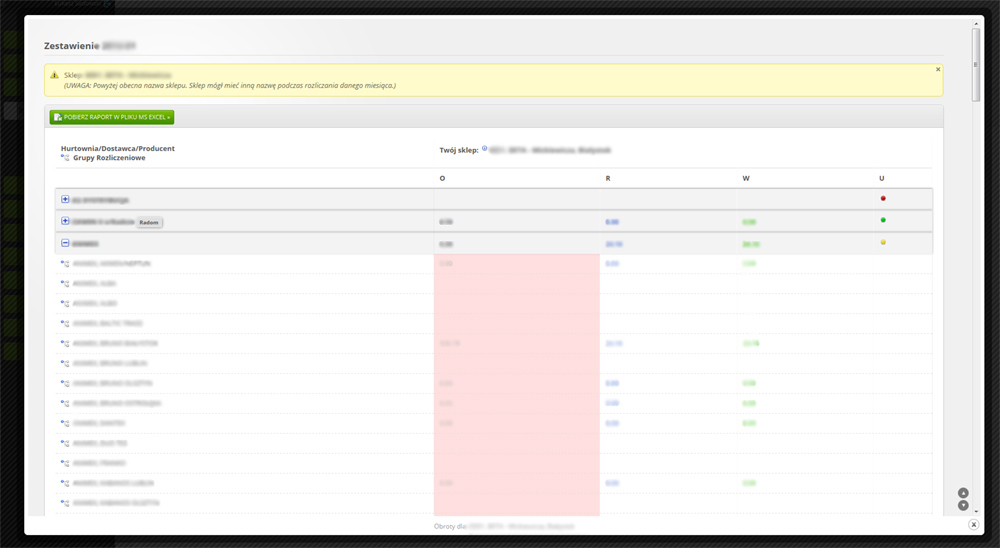1000x548 pixels.
Task: Click the Grupy Rozliczeniowe group icon
Action: (x=65, y=158)
